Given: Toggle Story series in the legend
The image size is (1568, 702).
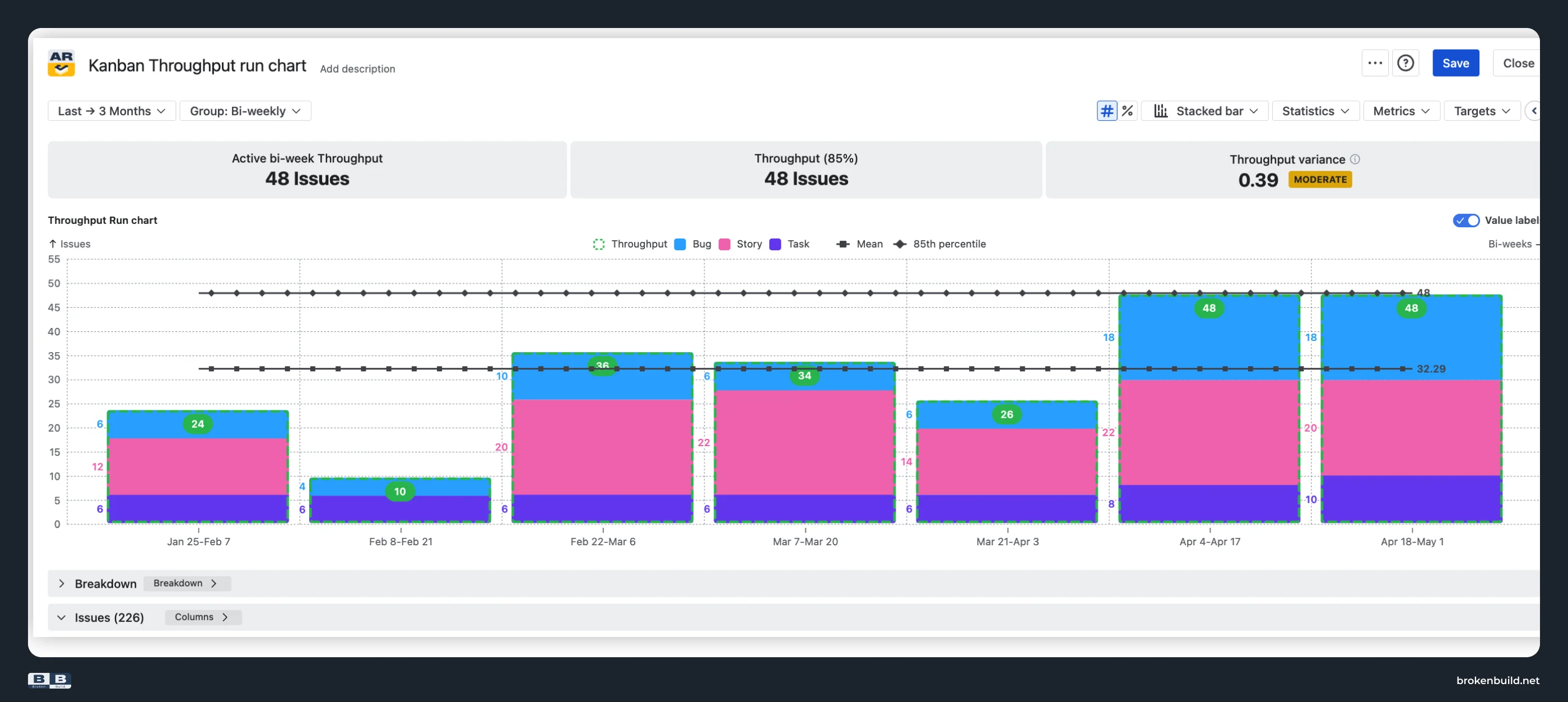Looking at the screenshot, I should (740, 244).
